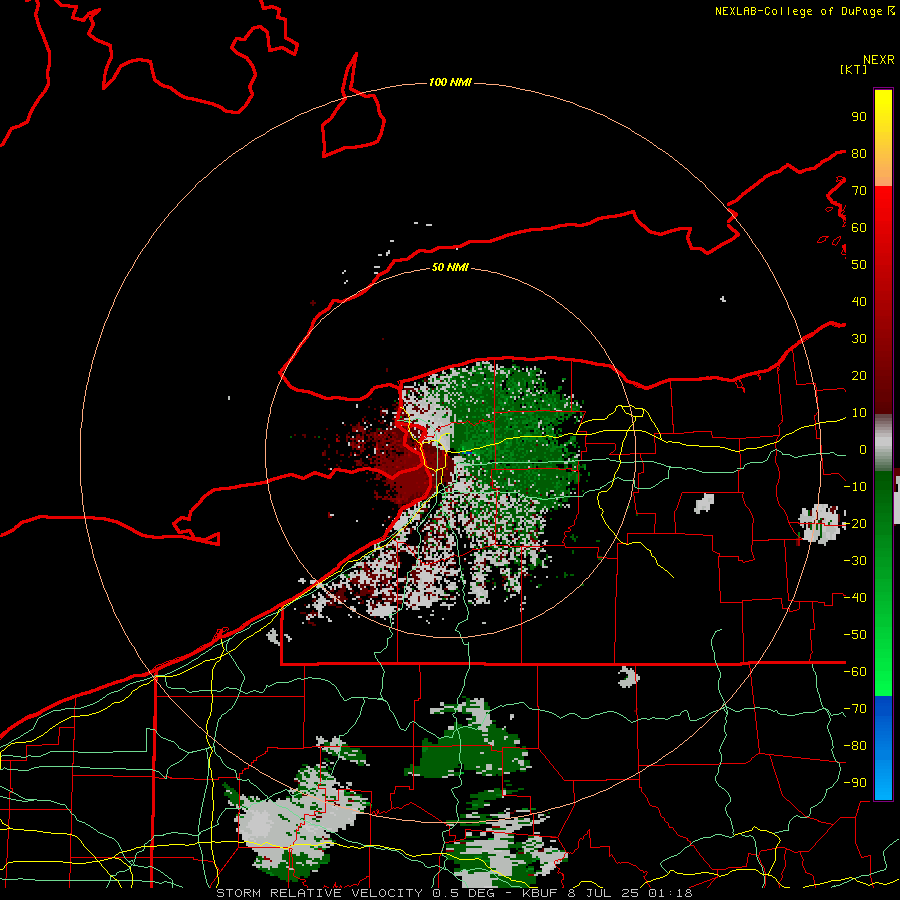The width and height of the screenshot is (900, 900).
Task: Click the "KBUF" station identifier in caption
Action: [540, 893]
